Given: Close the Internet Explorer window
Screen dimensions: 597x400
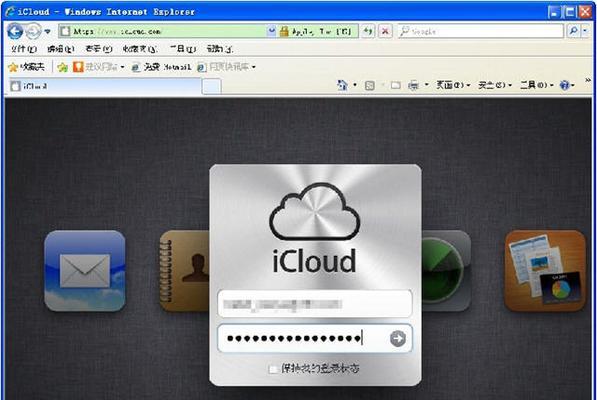Looking at the screenshot, I should (585, 12).
